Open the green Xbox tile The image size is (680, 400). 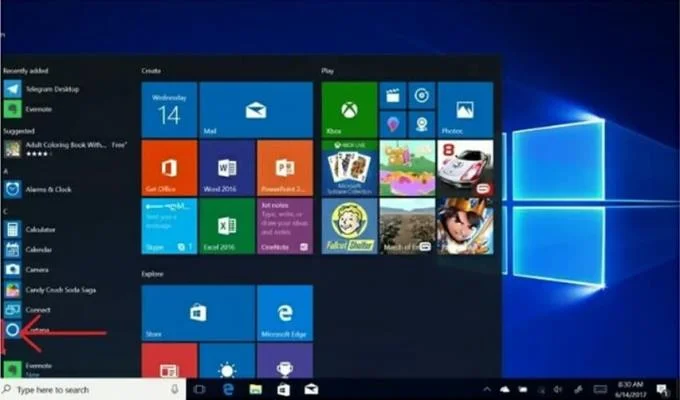click(x=349, y=110)
